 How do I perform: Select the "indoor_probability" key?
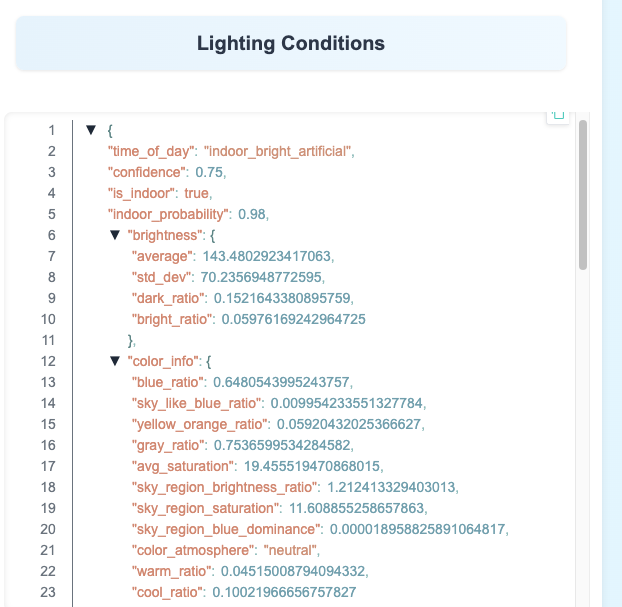pyautogui.click(x=169, y=214)
